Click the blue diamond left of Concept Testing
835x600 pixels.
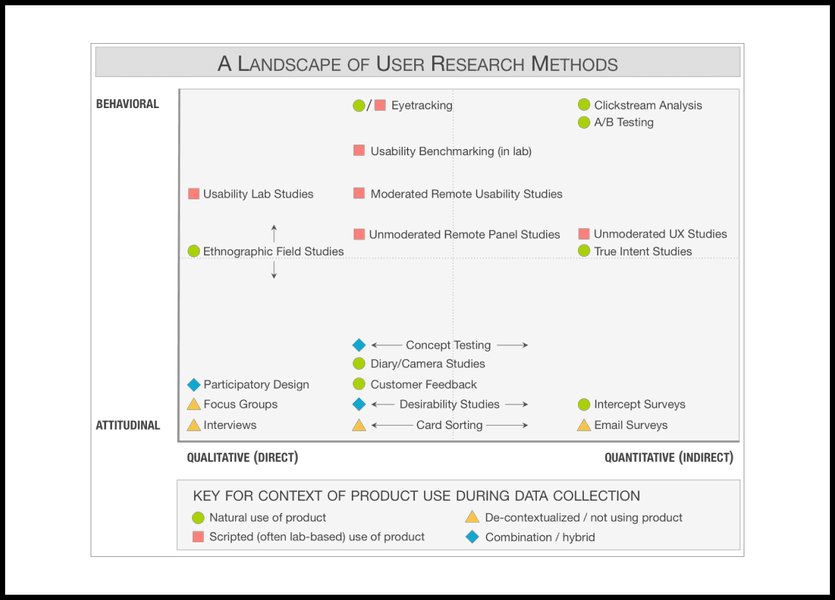359,345
